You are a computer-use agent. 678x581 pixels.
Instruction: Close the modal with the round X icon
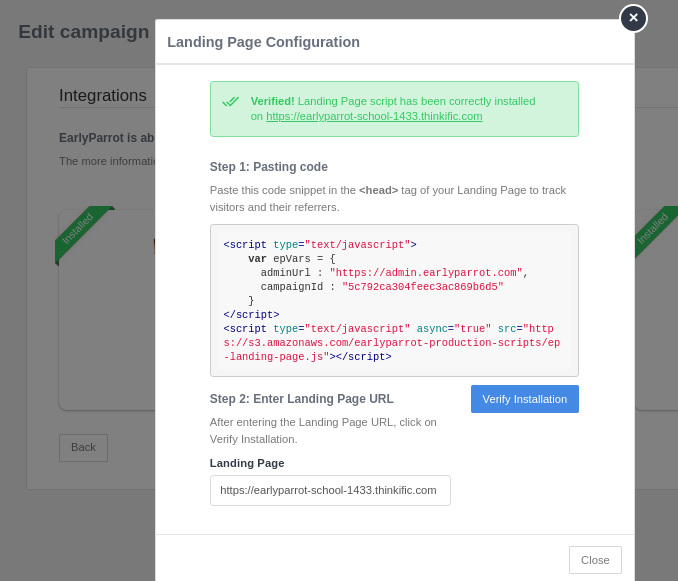[633, 18]
